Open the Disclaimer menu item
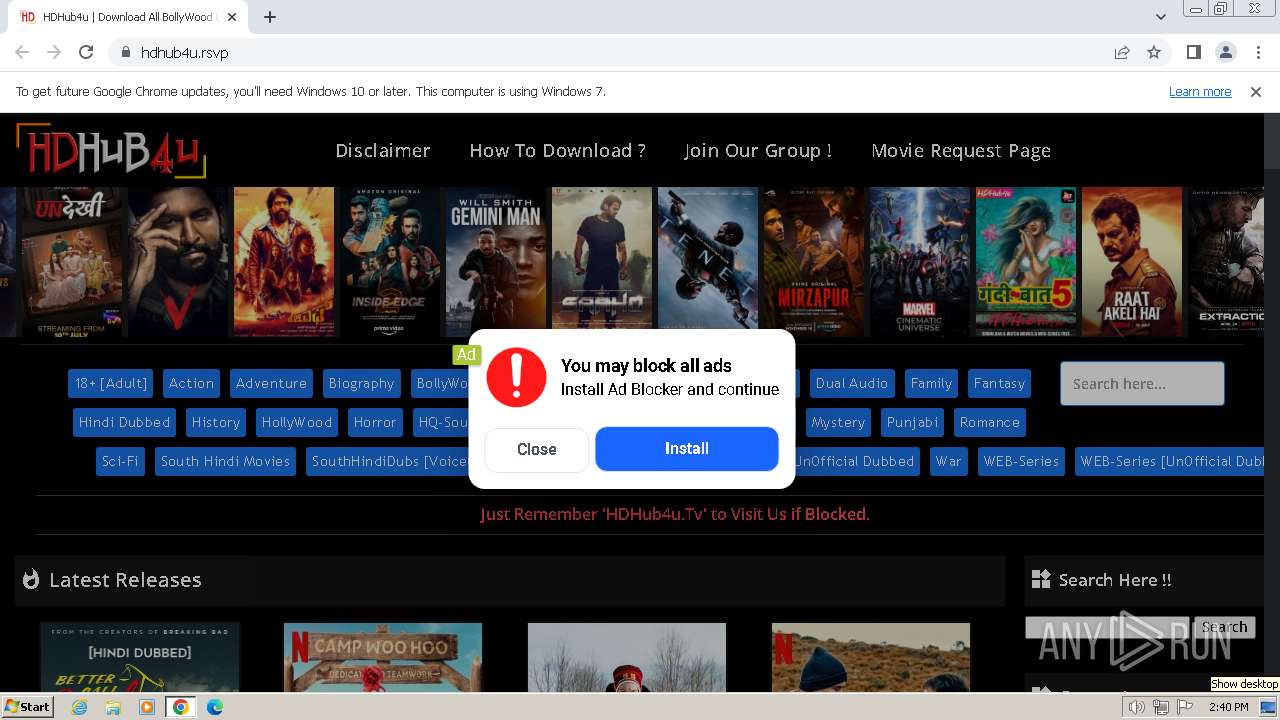1280x720 pixels. (x=383, y=150)
